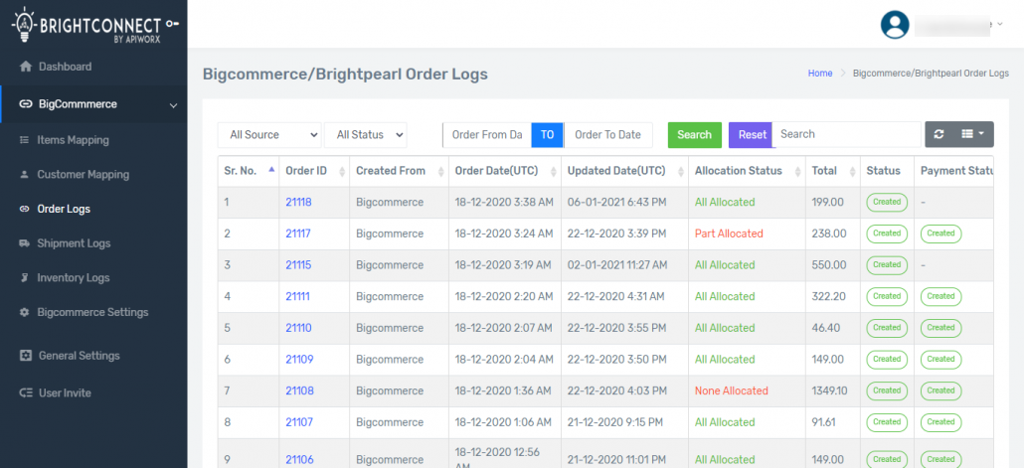The width and height of the screenshot is (1024, 468).
Task: Click the total 322.20 cell
Action: click(x=829, y=296)
